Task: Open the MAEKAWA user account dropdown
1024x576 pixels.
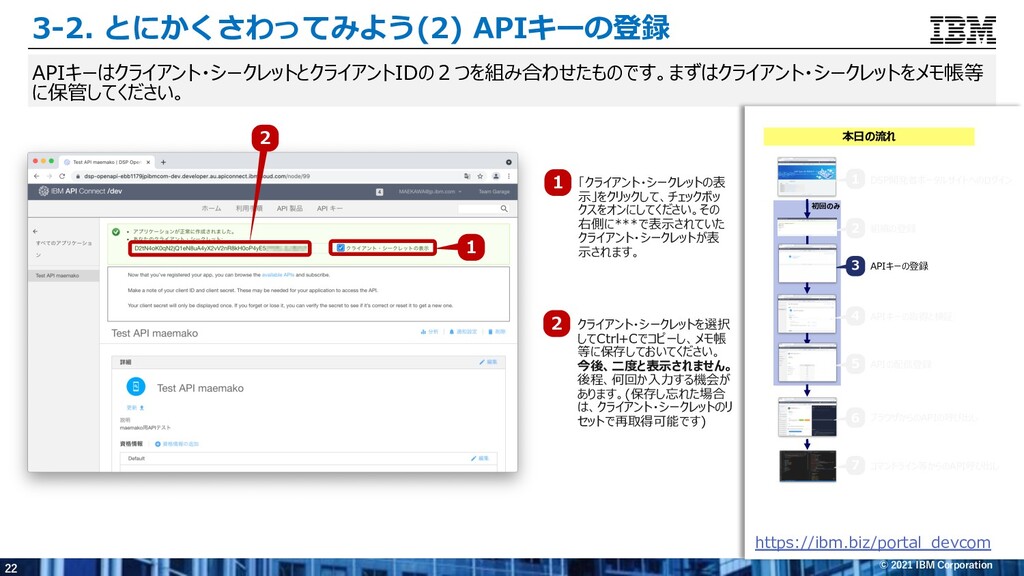Action: (430, 192)
